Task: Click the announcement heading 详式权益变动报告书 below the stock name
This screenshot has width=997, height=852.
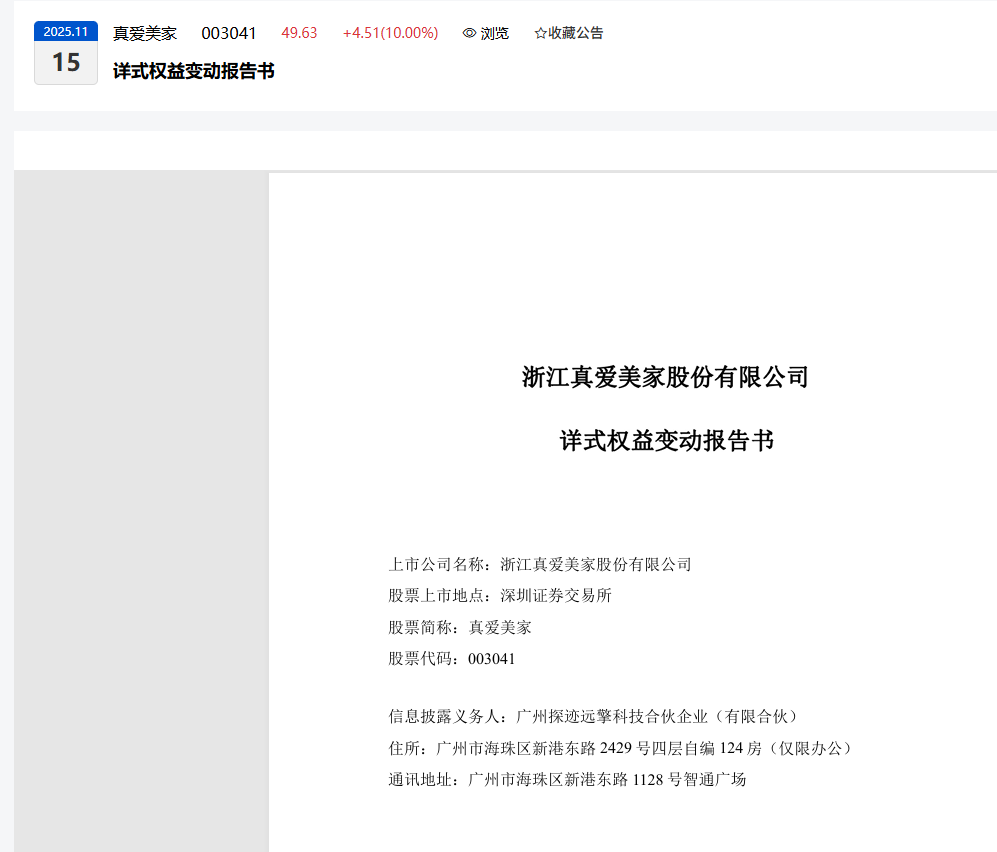Action: [x=194, y=71]
